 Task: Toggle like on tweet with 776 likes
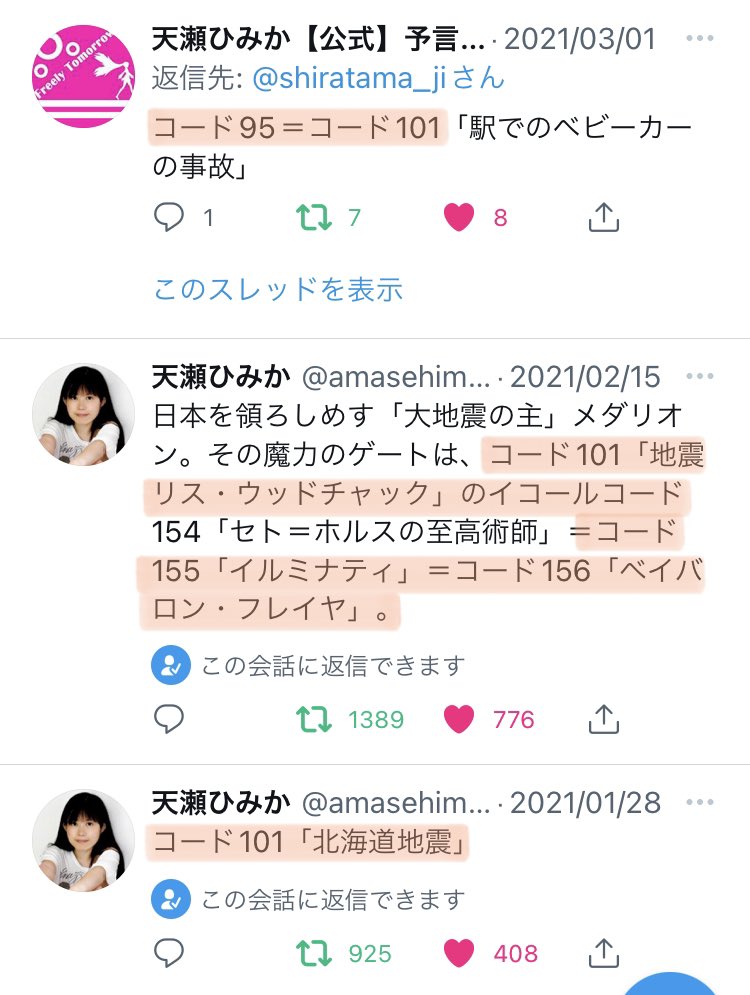(459, 719)
